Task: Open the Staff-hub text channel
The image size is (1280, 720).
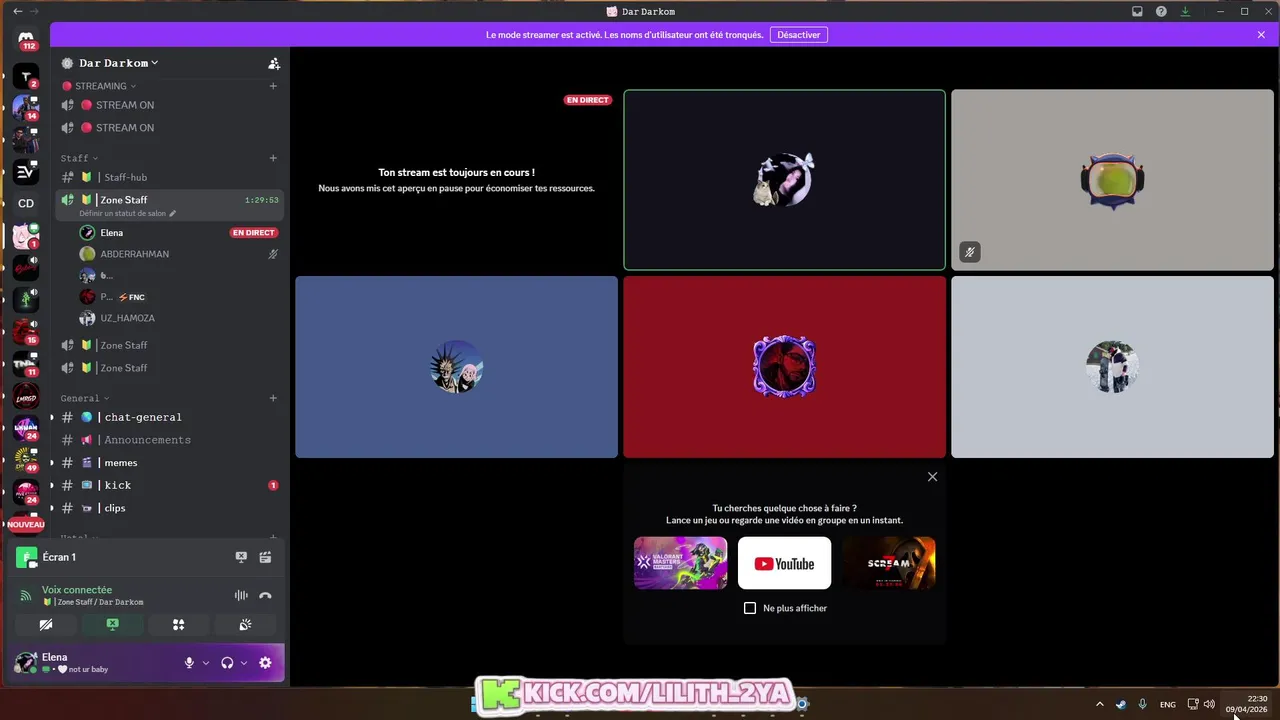Action: 170,177
